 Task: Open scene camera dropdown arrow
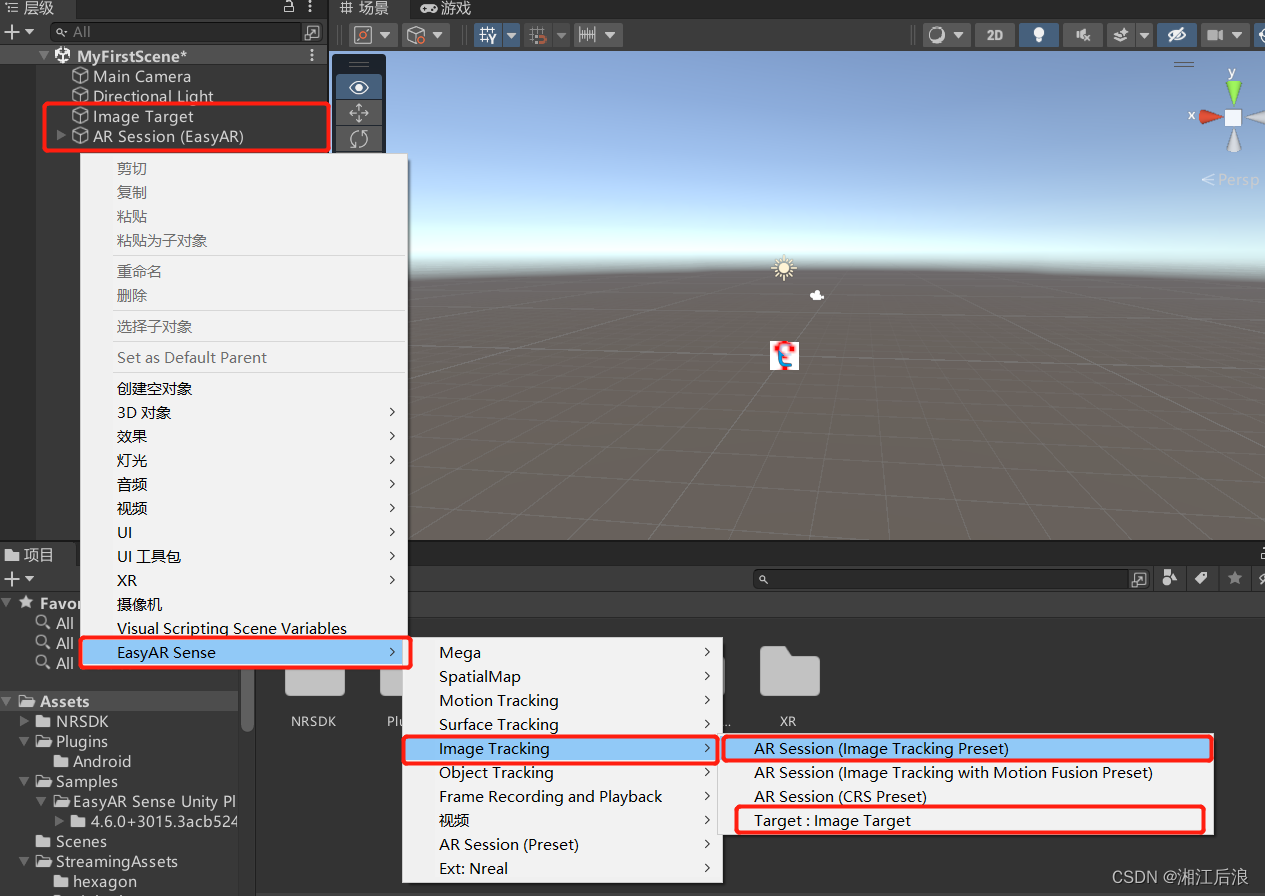tap(1237, 35)
